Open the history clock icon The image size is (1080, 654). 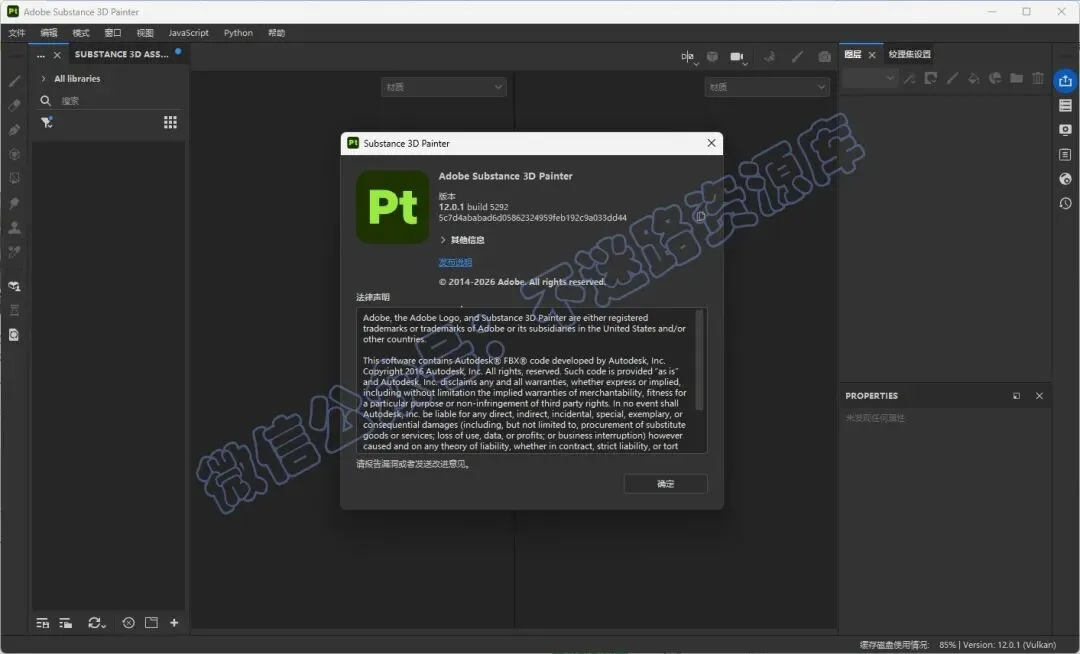[x=1065, y=204]
